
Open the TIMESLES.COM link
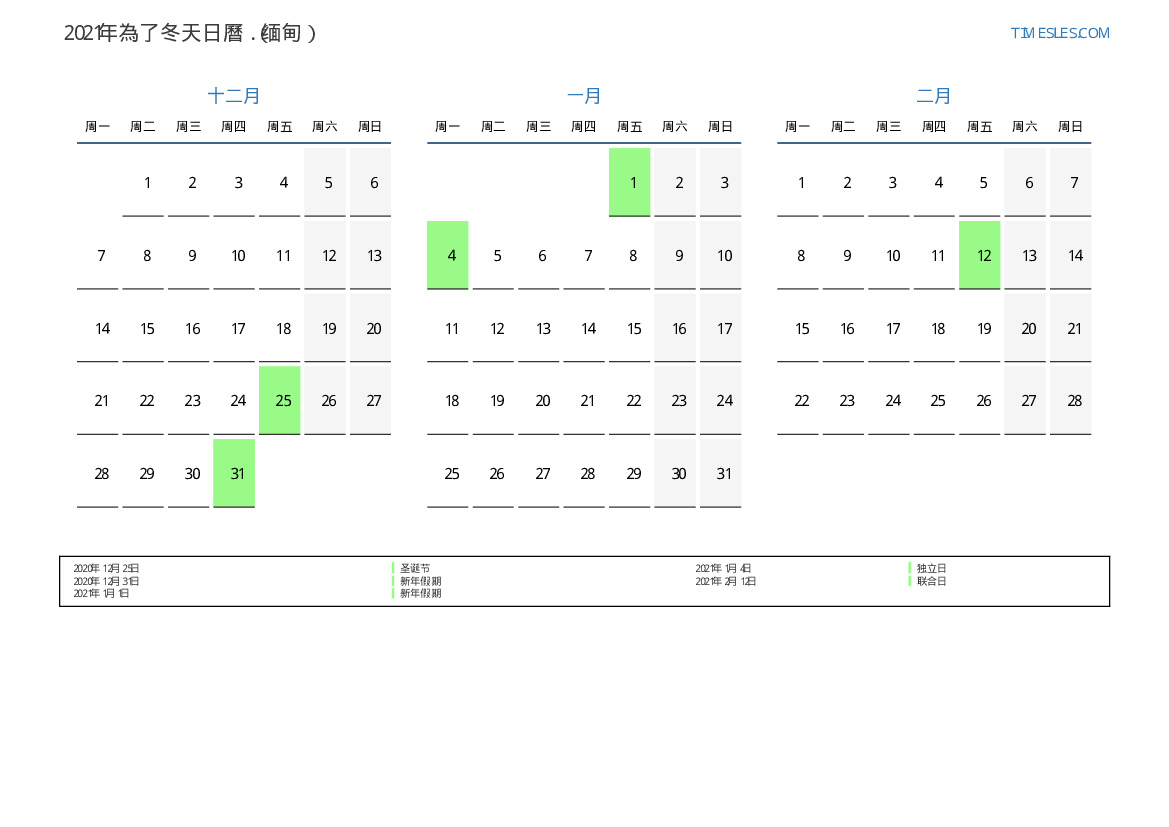pyautogui.click(x=1059, y=33)
